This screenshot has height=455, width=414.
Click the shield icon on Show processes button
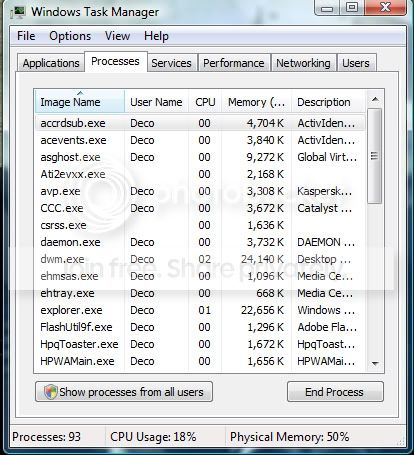[51, 392]
